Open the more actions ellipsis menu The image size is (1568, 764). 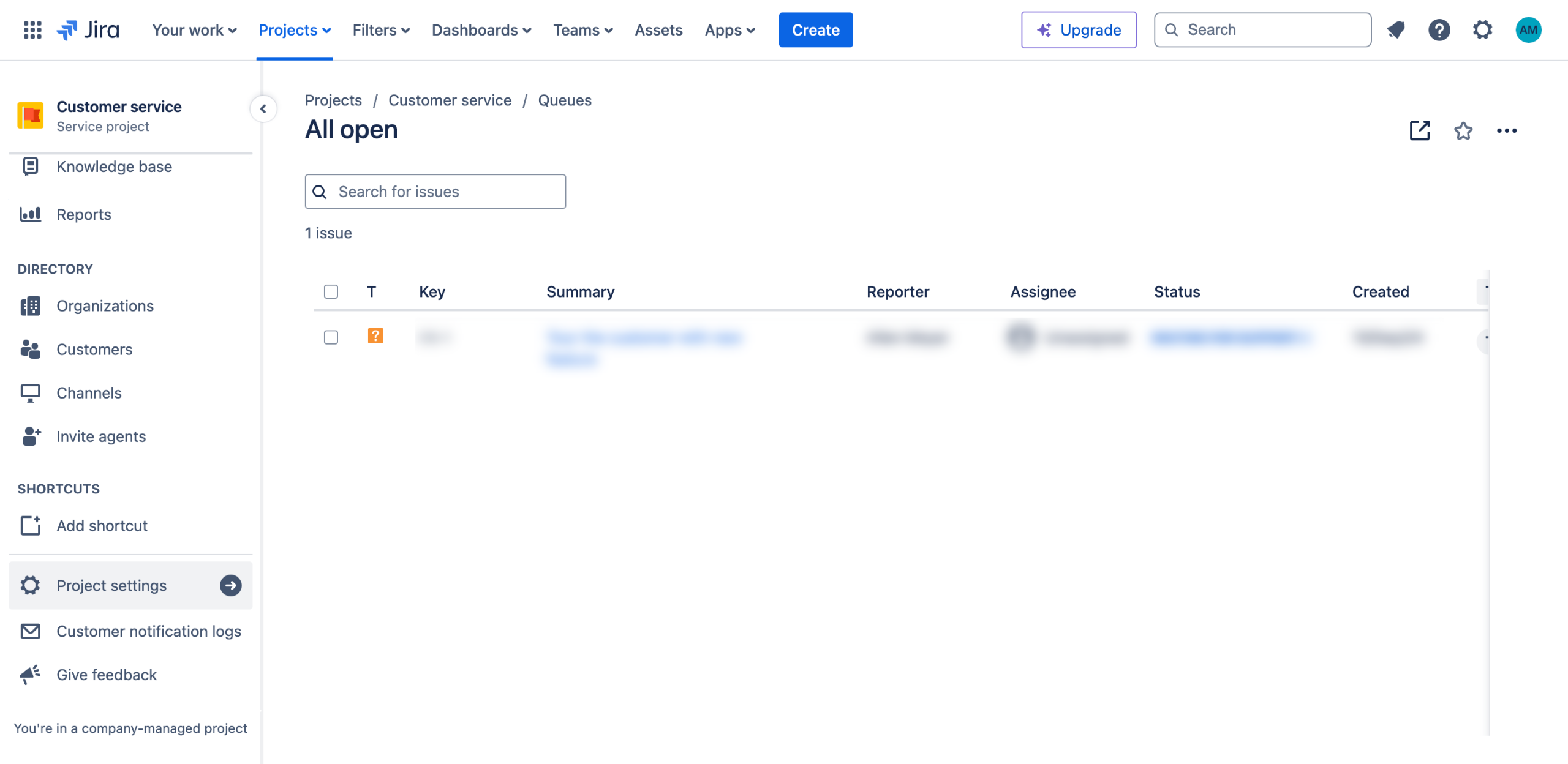[1507, 130]
